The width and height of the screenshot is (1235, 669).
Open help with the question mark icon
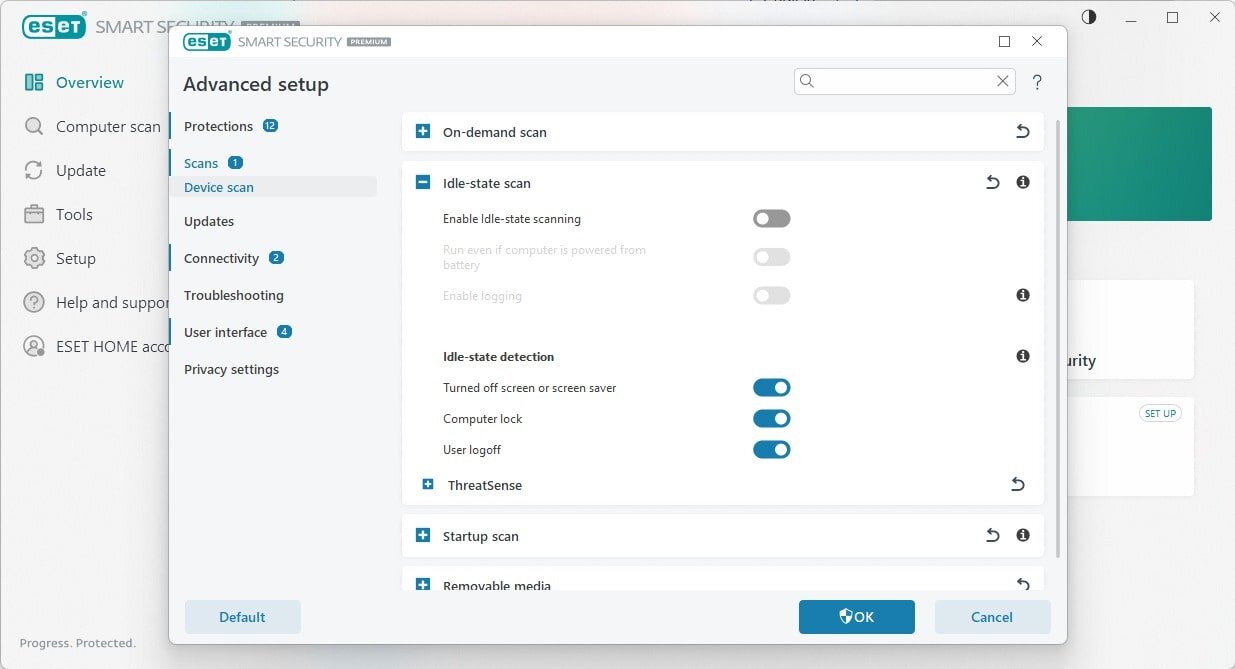coord(1037,82)
